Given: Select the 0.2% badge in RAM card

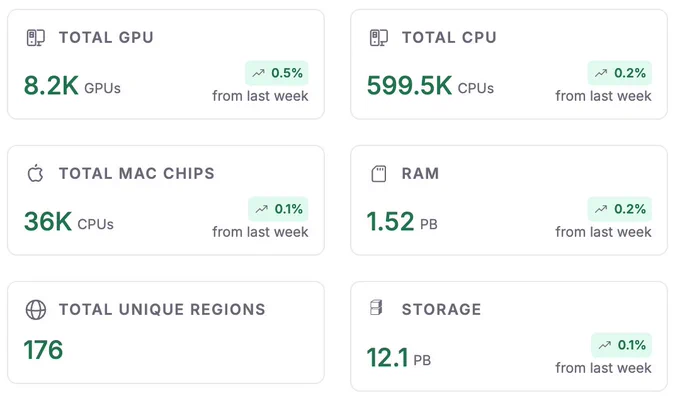Looking at the screenshot, I should (x=620, y=209).
